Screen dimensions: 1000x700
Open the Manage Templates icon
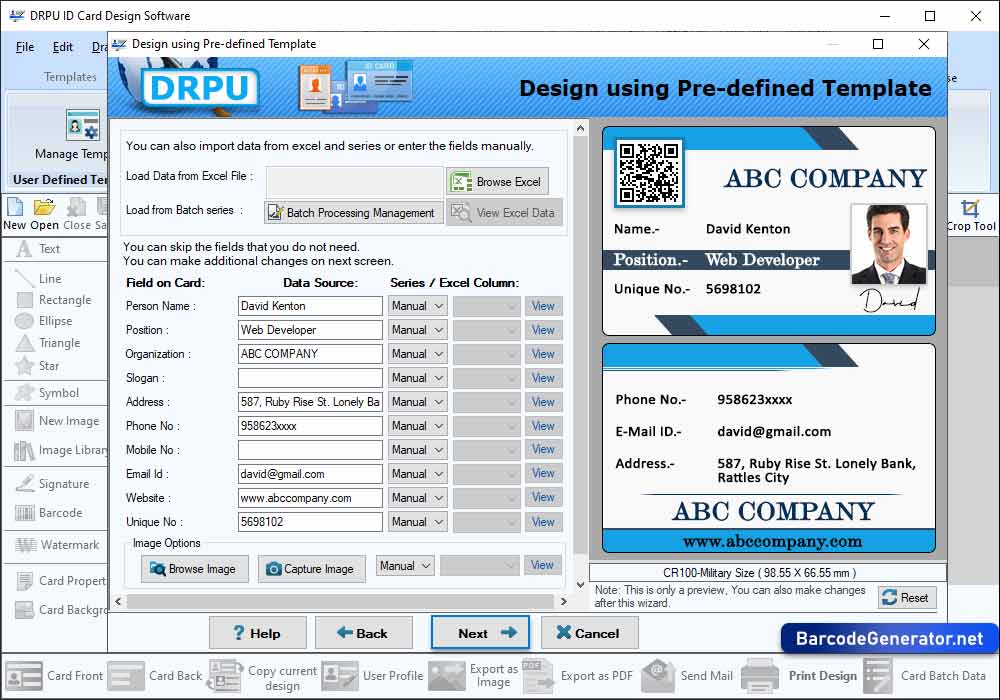[x=84, y=125]
